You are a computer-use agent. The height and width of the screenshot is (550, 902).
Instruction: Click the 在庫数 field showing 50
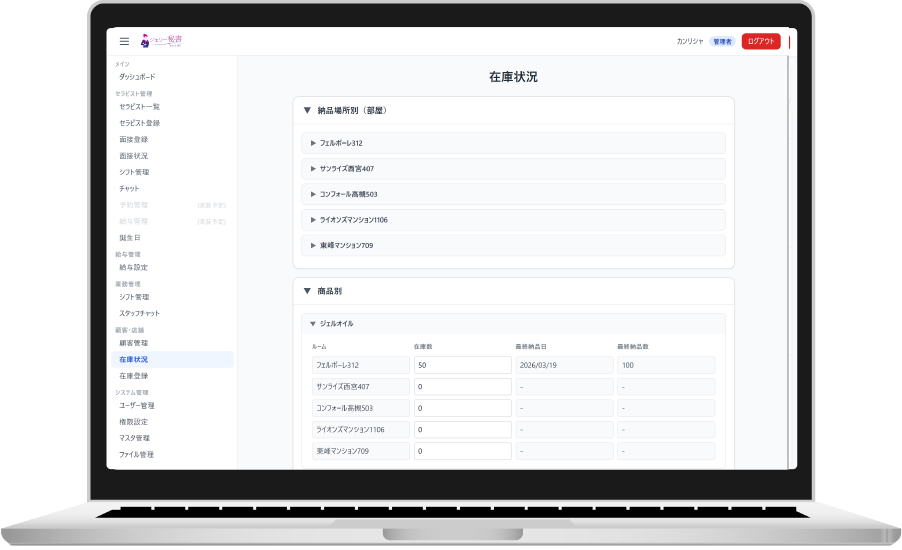click(463, 365)
